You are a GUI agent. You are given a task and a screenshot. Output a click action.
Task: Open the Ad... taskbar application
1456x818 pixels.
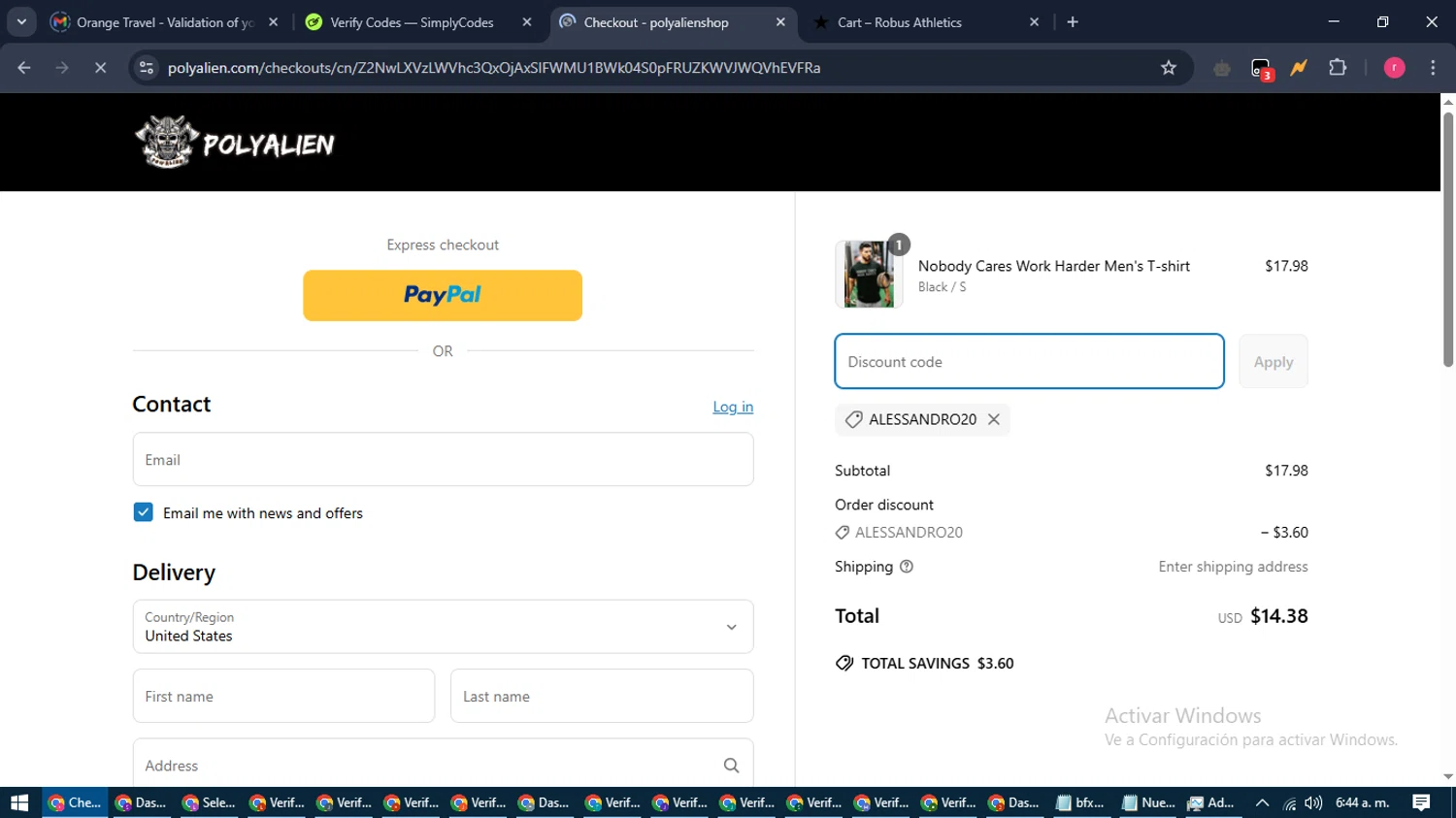point(1211,802)
